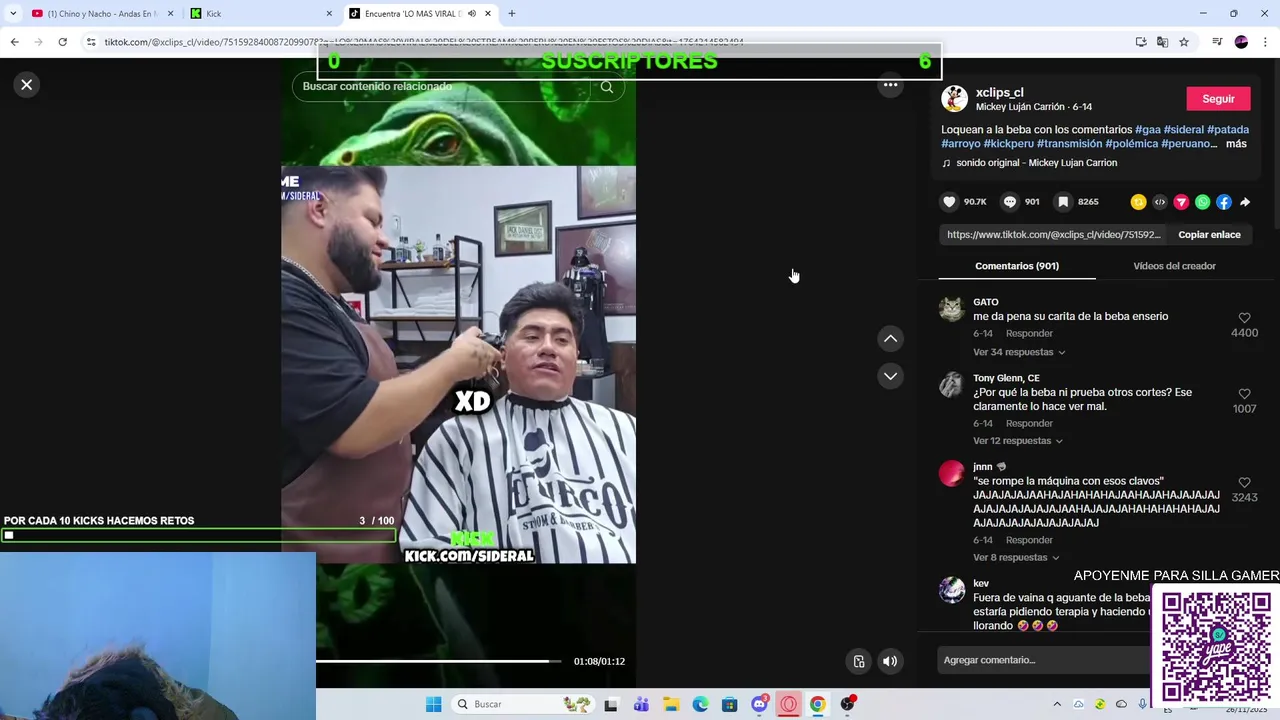Bookmark this page with star
The height and width of the screenshot is (720, 1280).
[x=1184, y=42]
